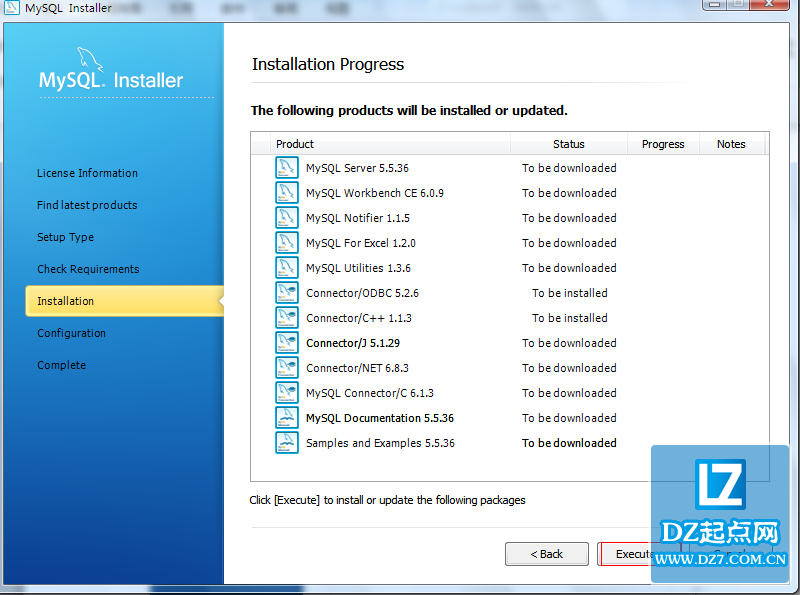Click the Product column header

click(391, 144)
